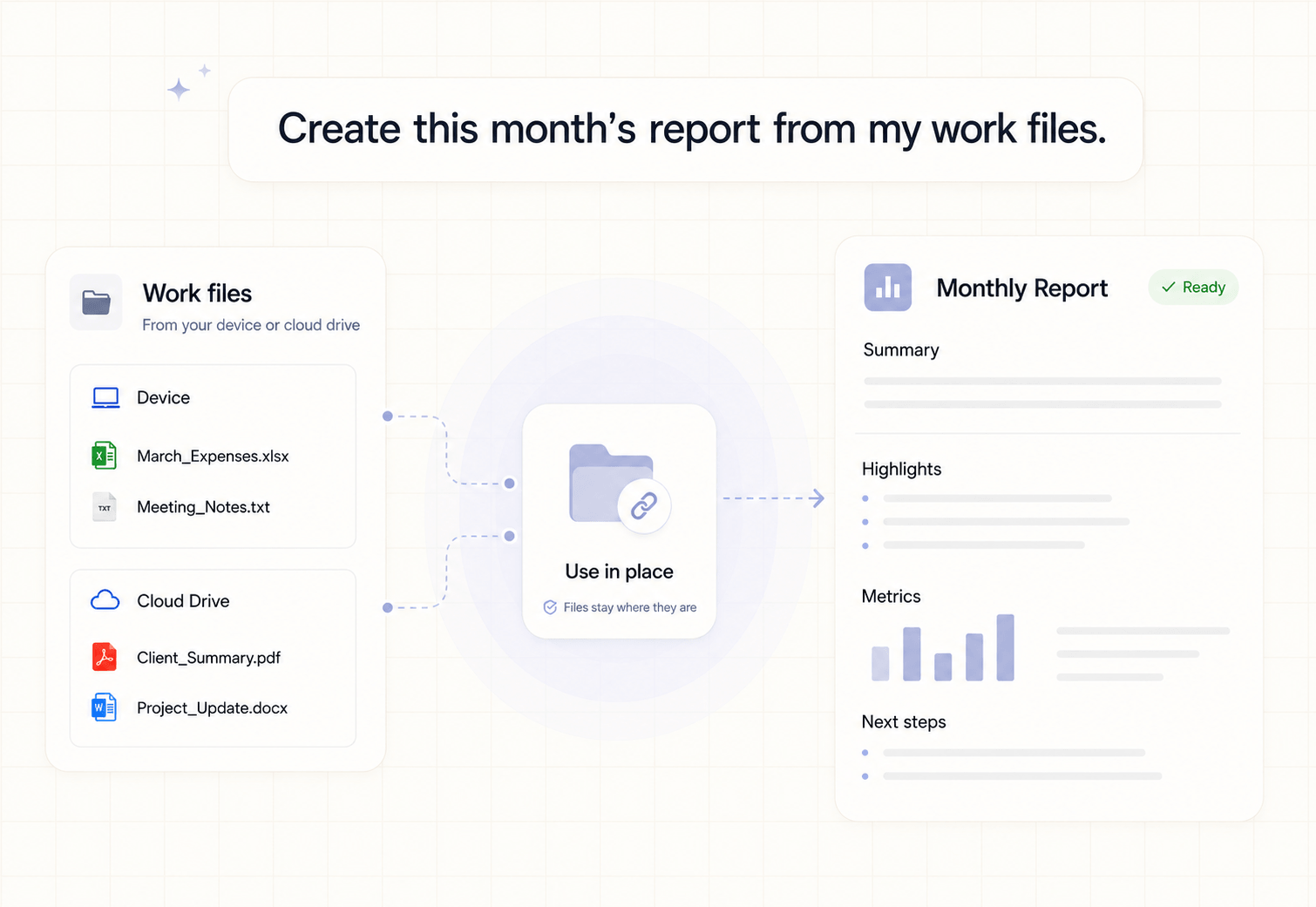
Task: Click the Metrics section heading
Action: [x=891, y=597]
